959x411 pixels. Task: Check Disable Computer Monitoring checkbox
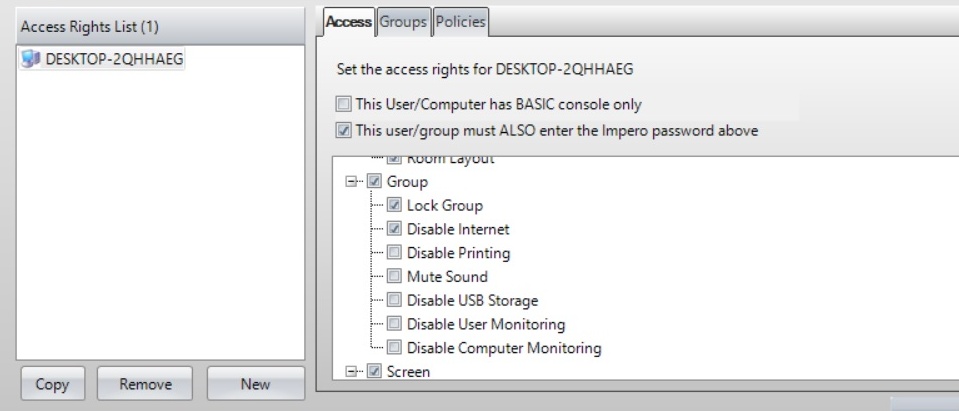coord(393,348)
